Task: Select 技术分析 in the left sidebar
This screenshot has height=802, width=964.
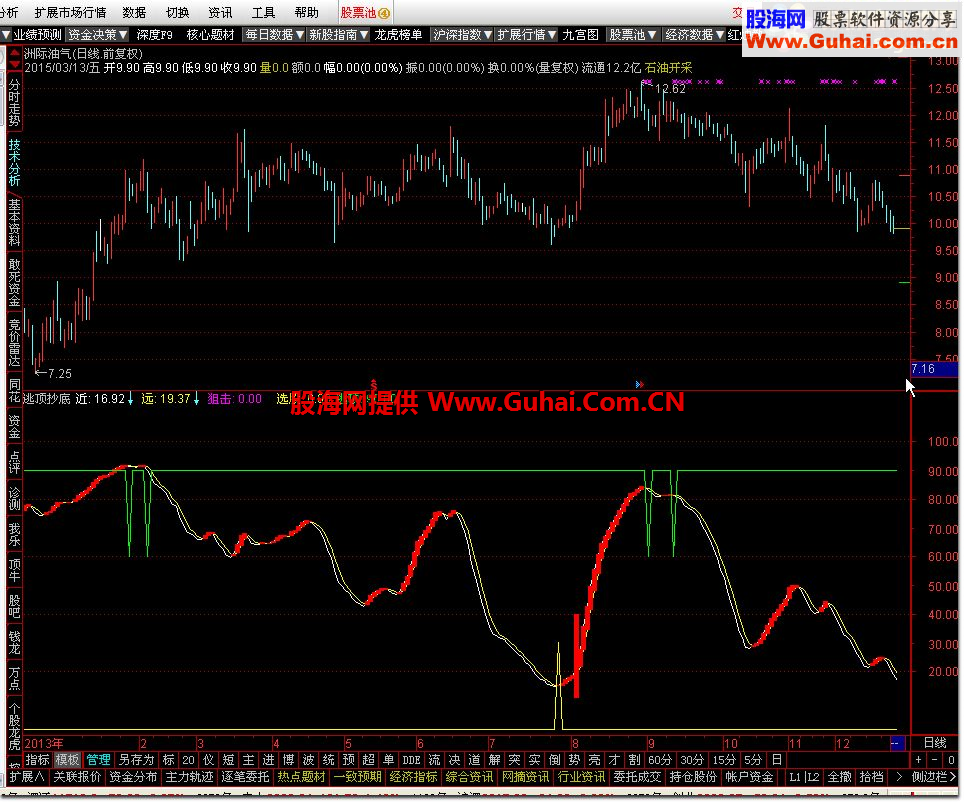Action: point(14,162)
